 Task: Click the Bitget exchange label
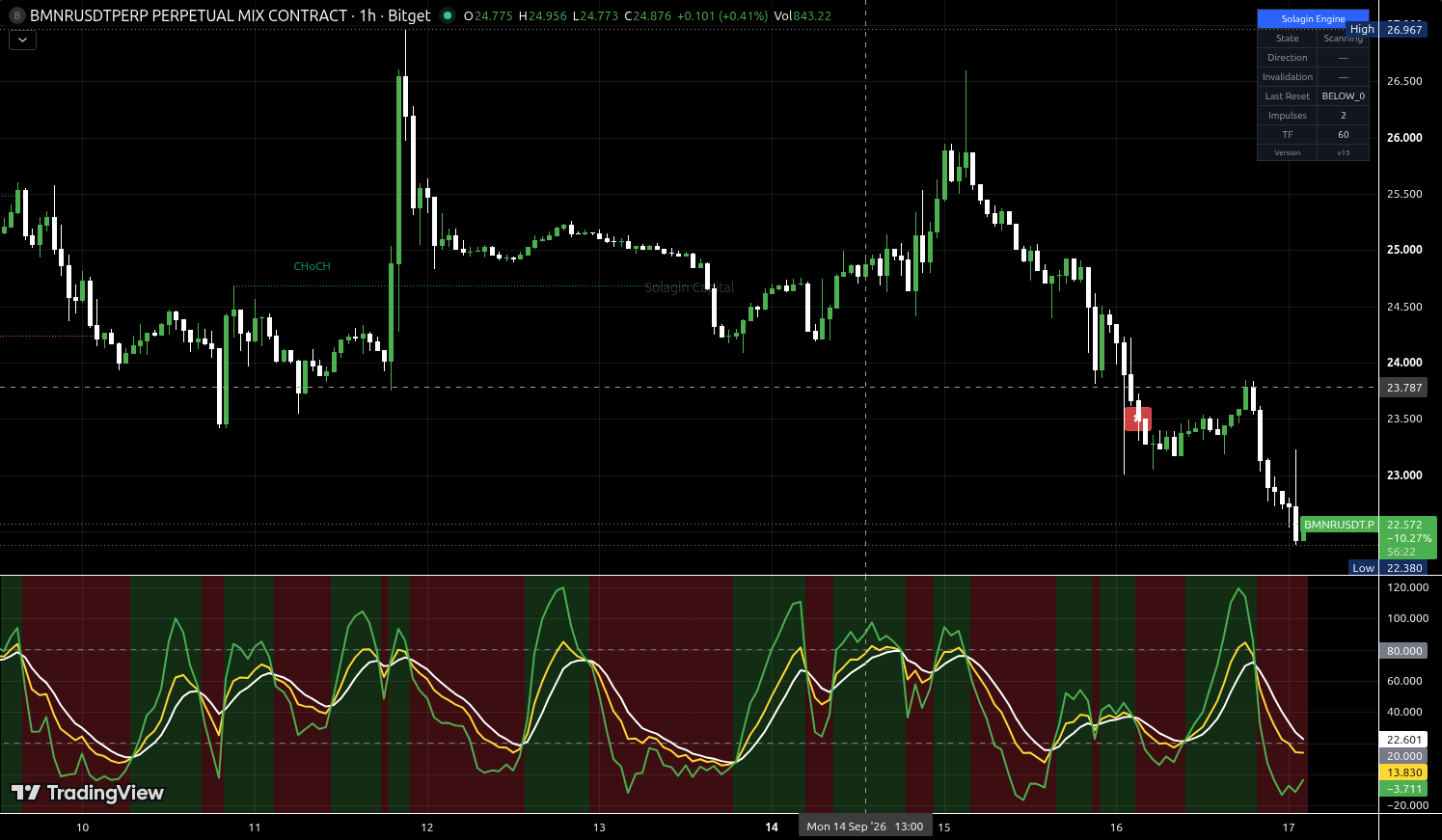point(409,15)
